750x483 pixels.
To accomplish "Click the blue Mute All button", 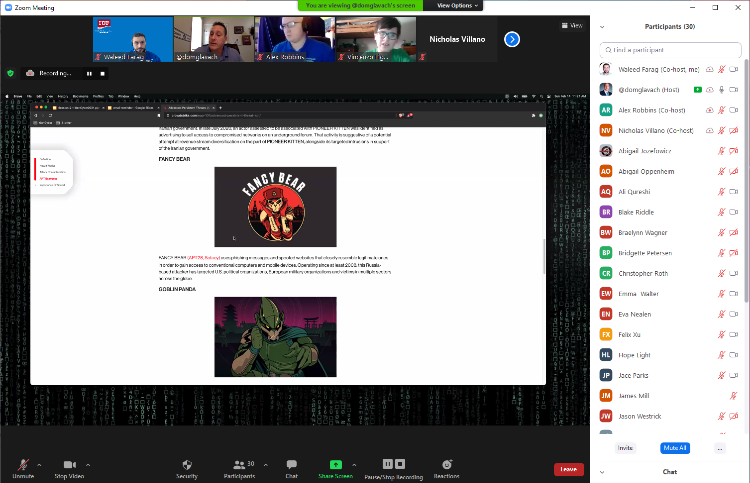I will point(675,448).
